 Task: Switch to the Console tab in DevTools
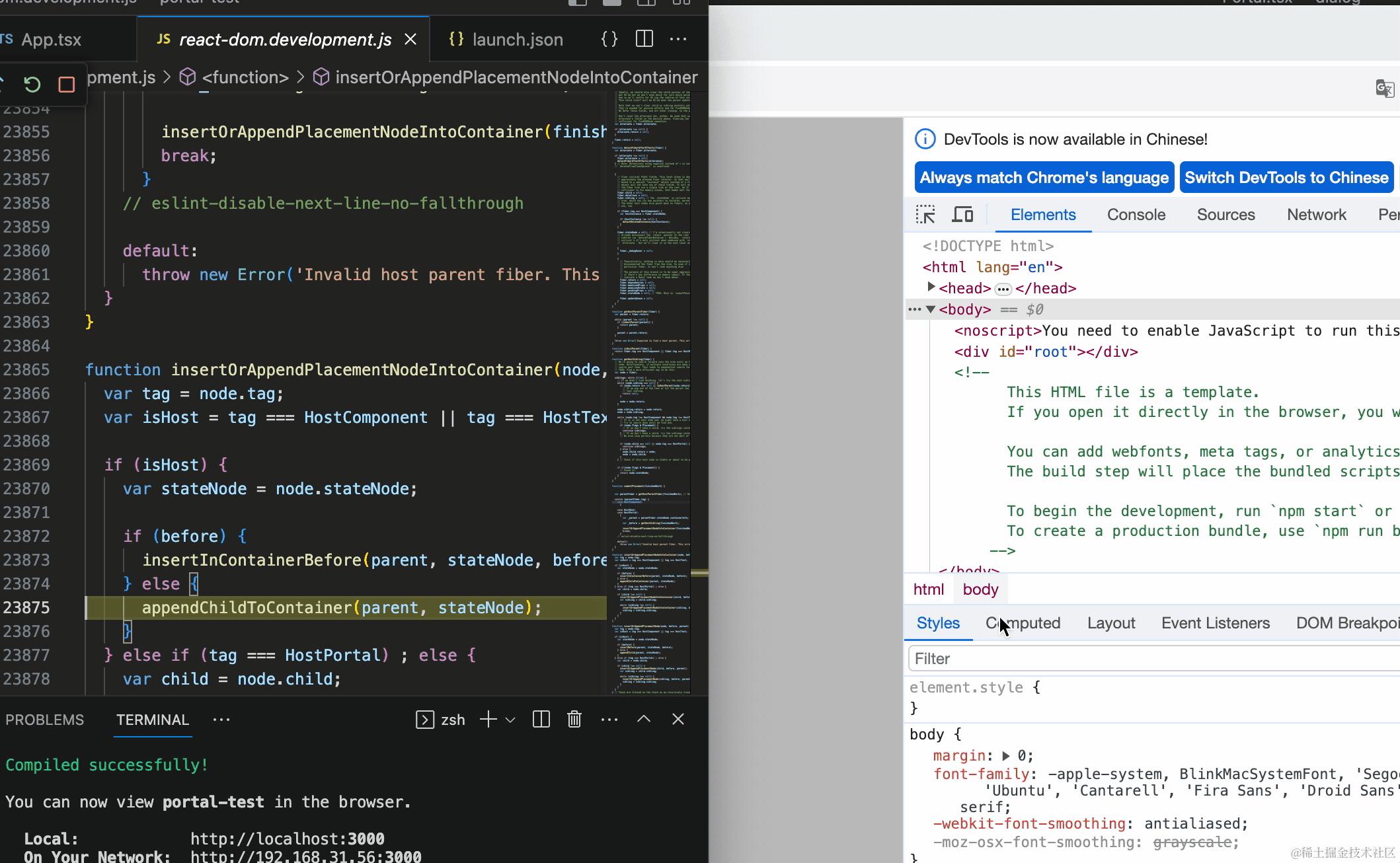pyautogui.click(x=1136, y=215)
